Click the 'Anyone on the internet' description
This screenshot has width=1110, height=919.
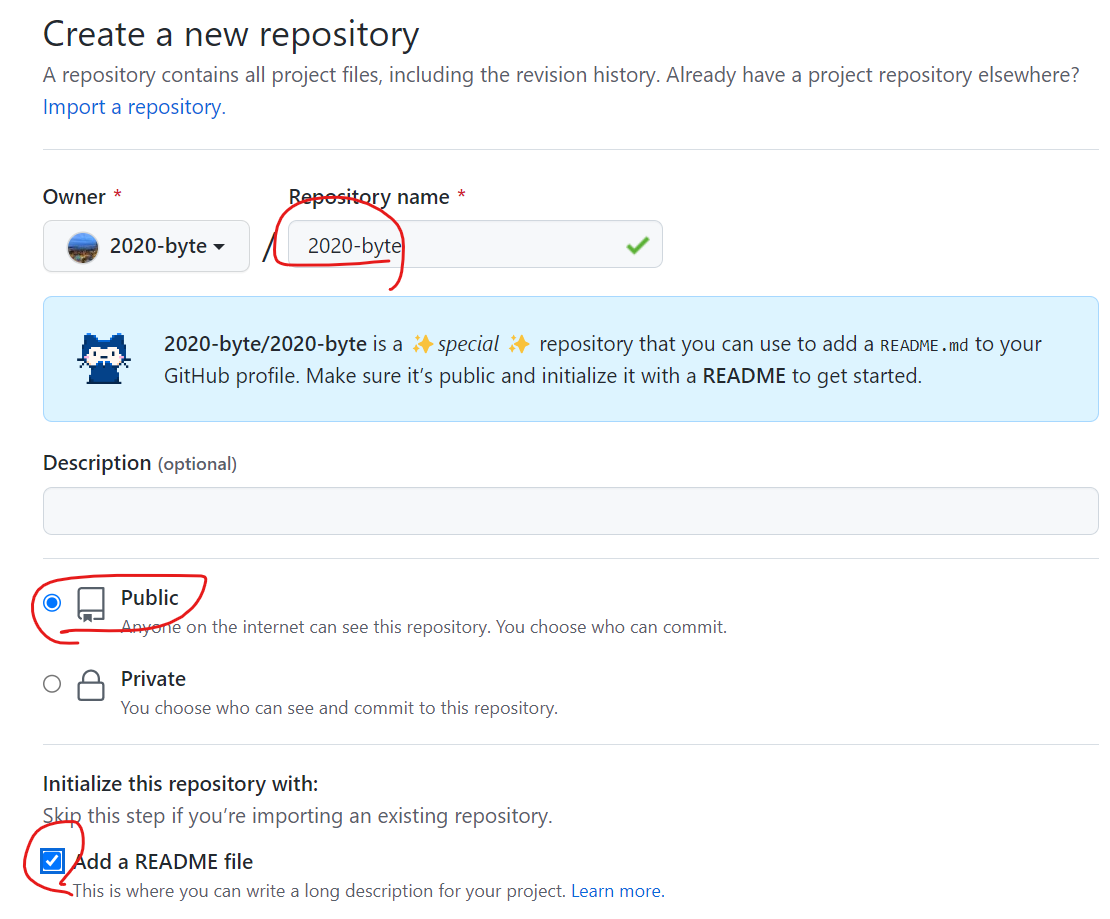pyautogui.click(x=423, y=627)
